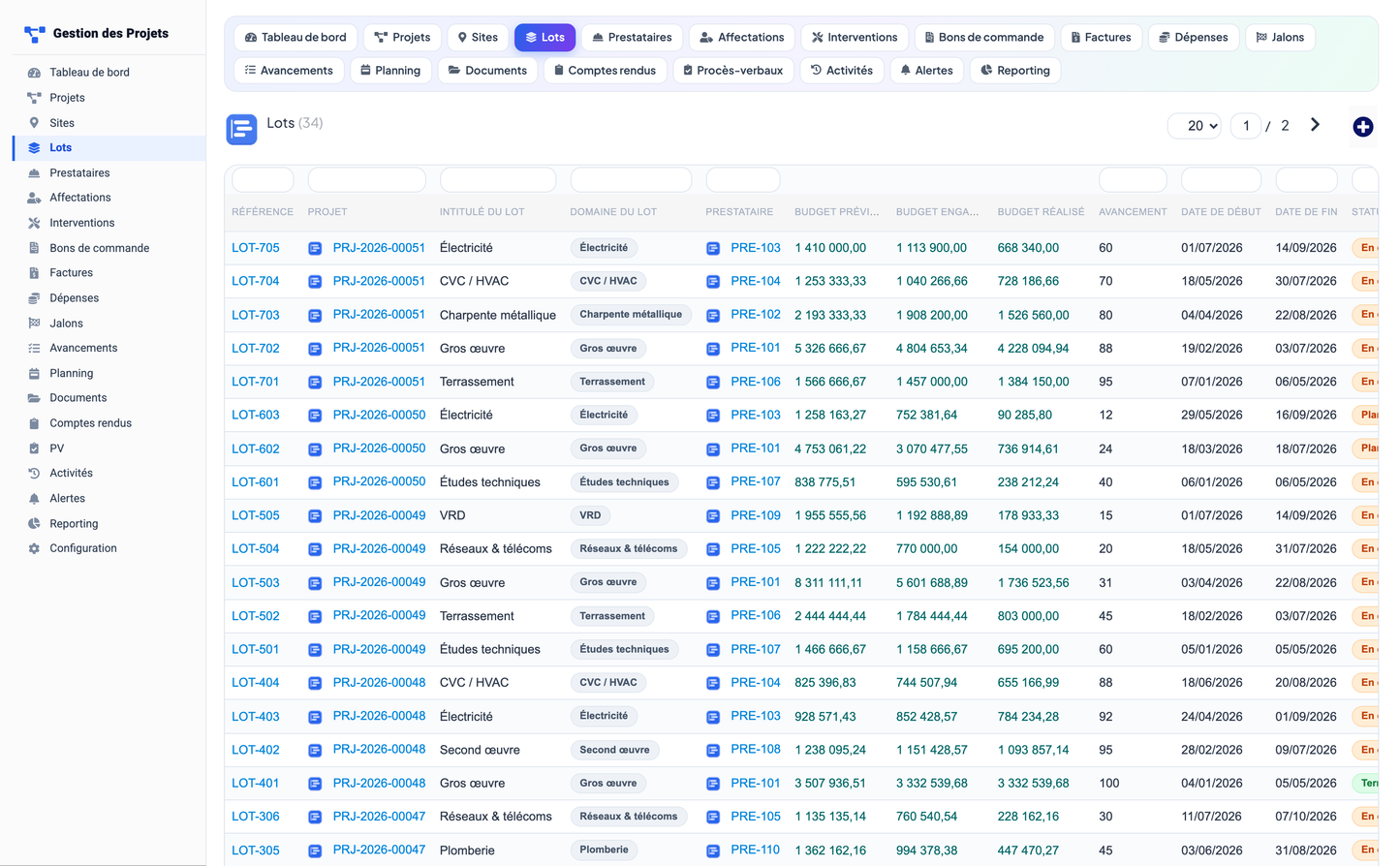This screenshot has width=1400, height=866.
Task: Click prestataire icon next to PRE-110
Action: [713, 851]
